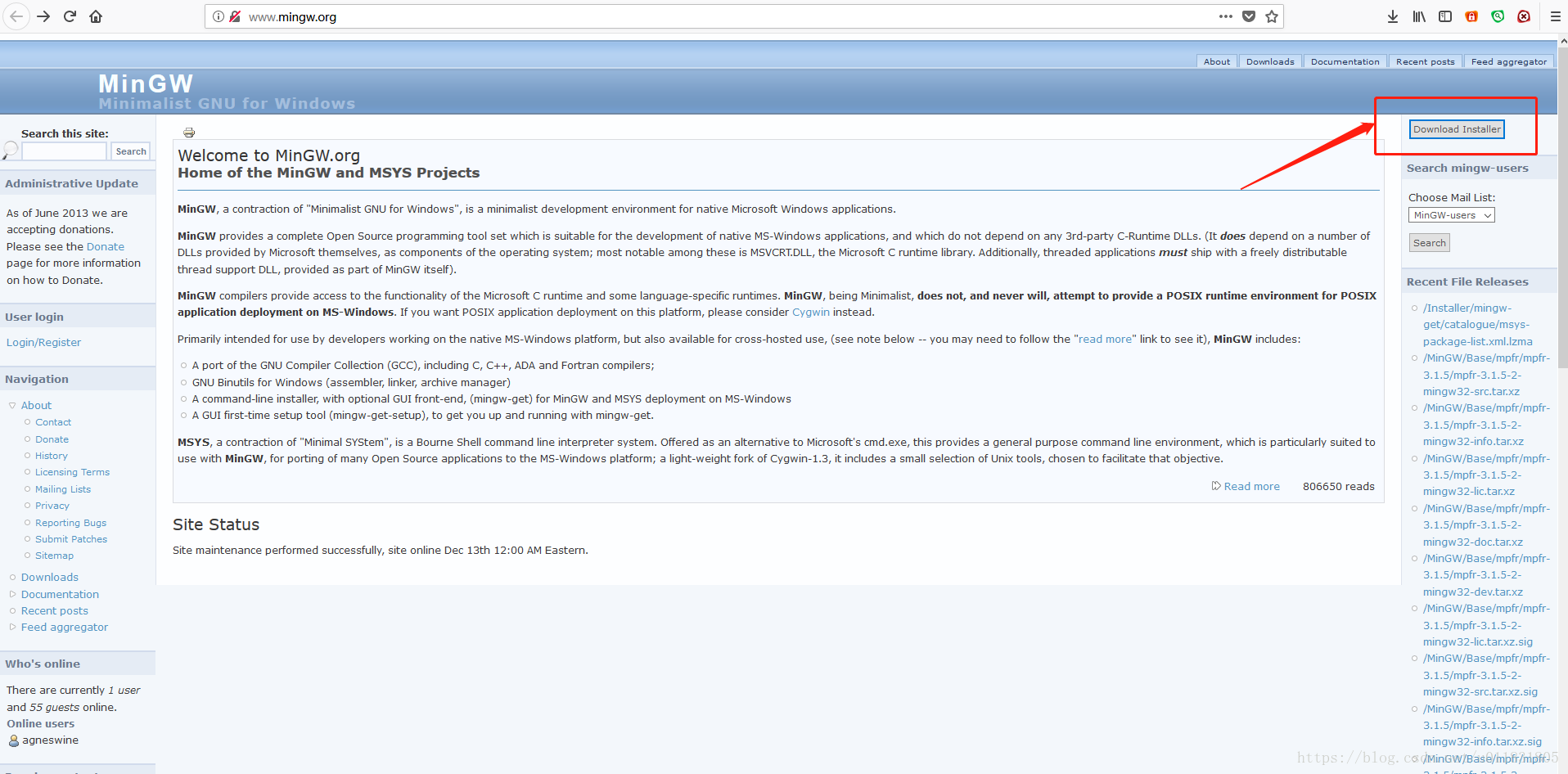
Task: Open the mpfr-3.1.5-2-mingw32-src.tar.xz release link
Action: tap(1486, 375)
